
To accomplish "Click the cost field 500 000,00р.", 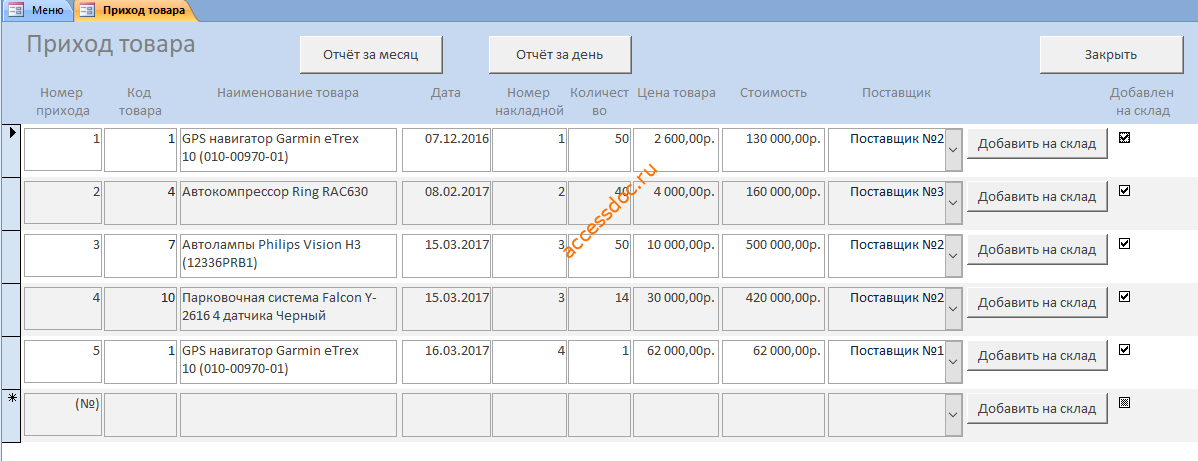I will [773, 256].
